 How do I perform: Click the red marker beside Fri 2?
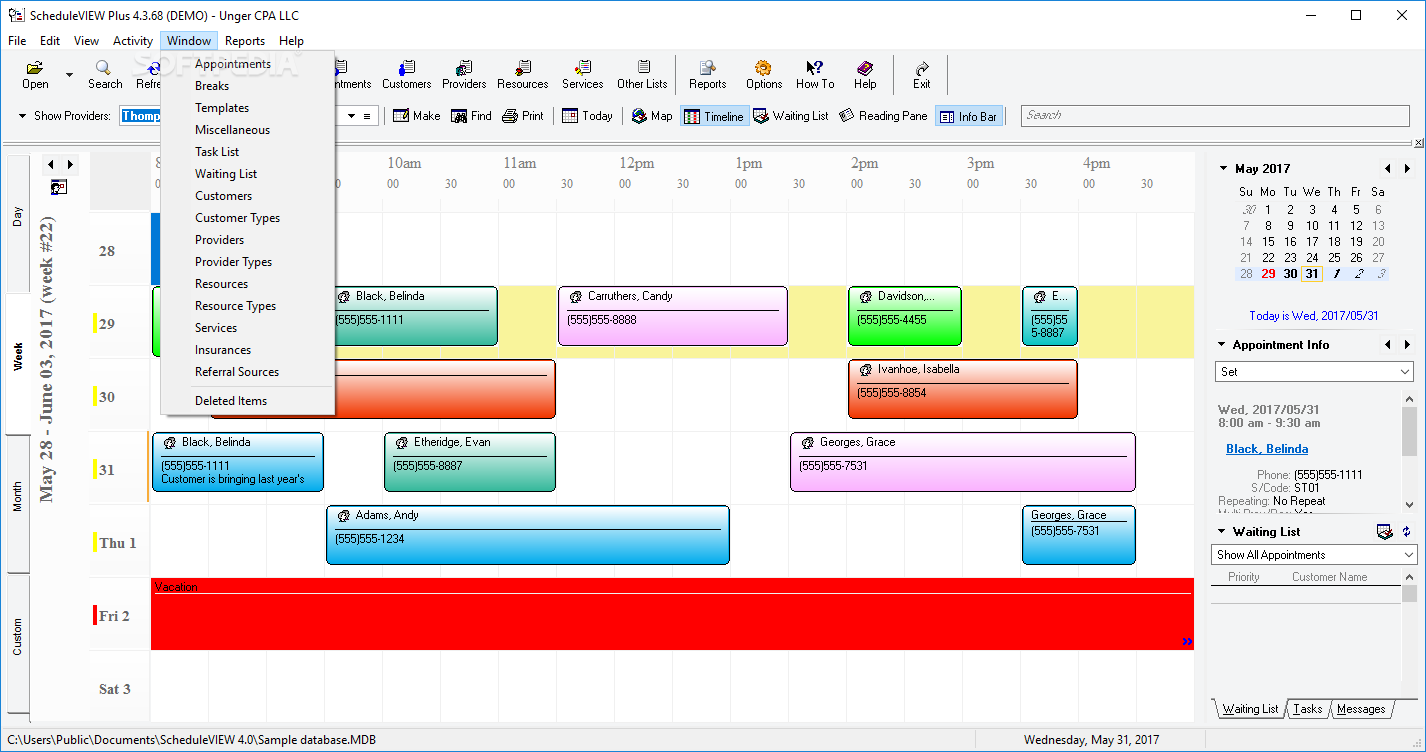(x=95, y=615)
